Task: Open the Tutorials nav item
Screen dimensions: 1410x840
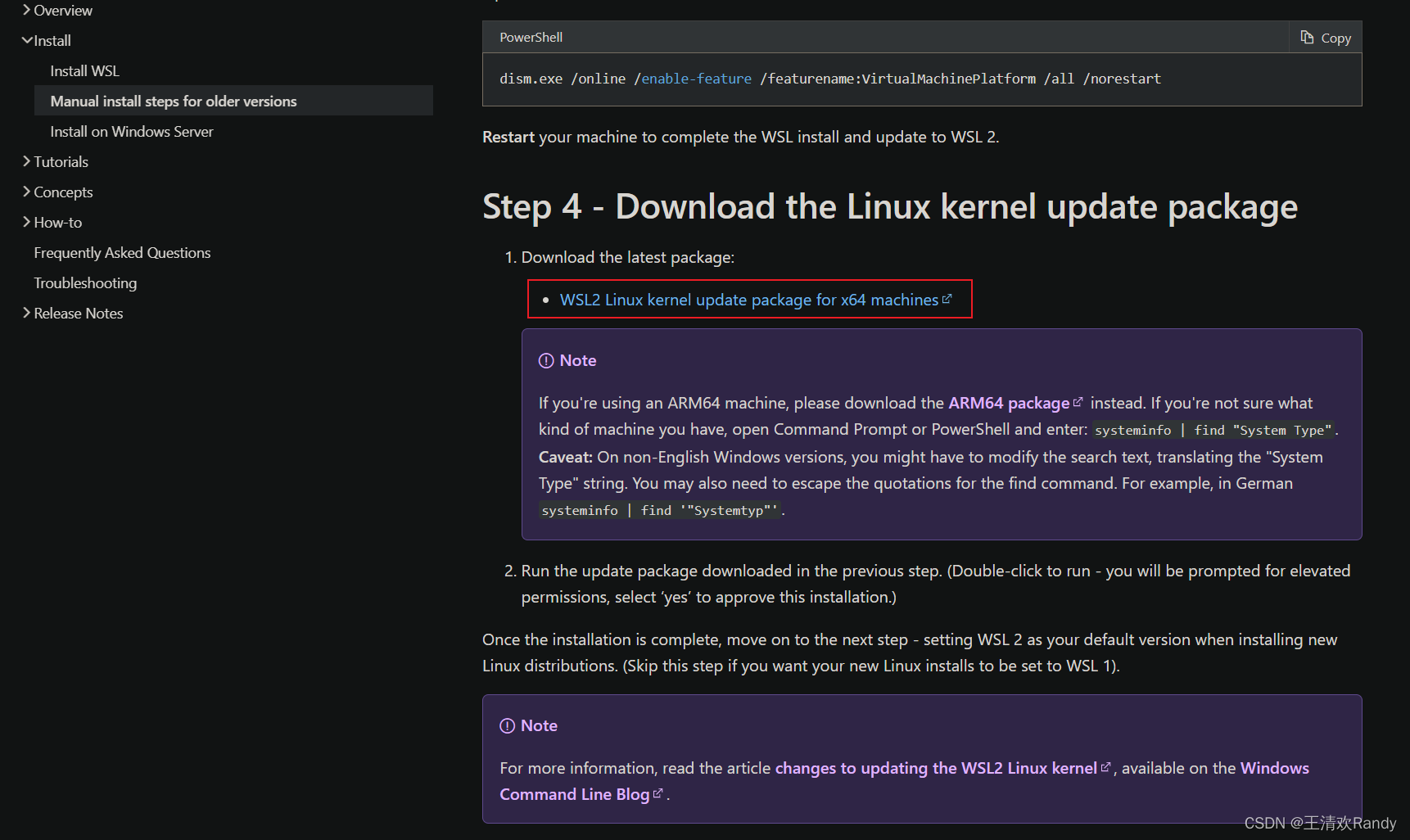Action: 61,162
